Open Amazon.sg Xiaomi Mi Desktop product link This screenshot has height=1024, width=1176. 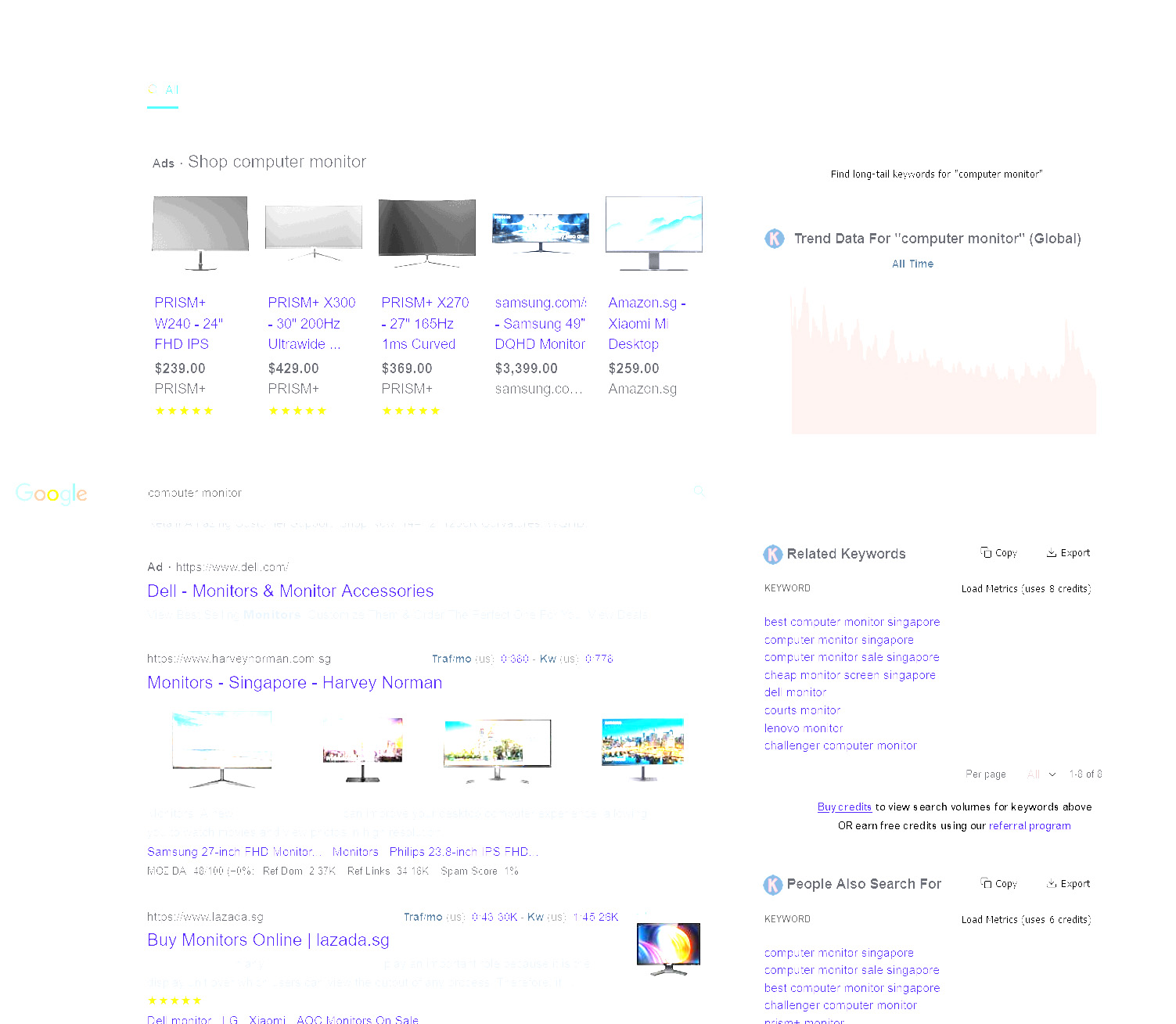coord(647,323)
